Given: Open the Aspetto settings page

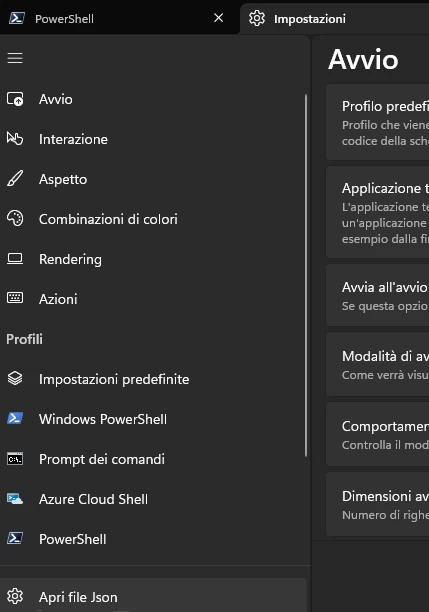Looking at the screenshot, I should pos(153,179).
